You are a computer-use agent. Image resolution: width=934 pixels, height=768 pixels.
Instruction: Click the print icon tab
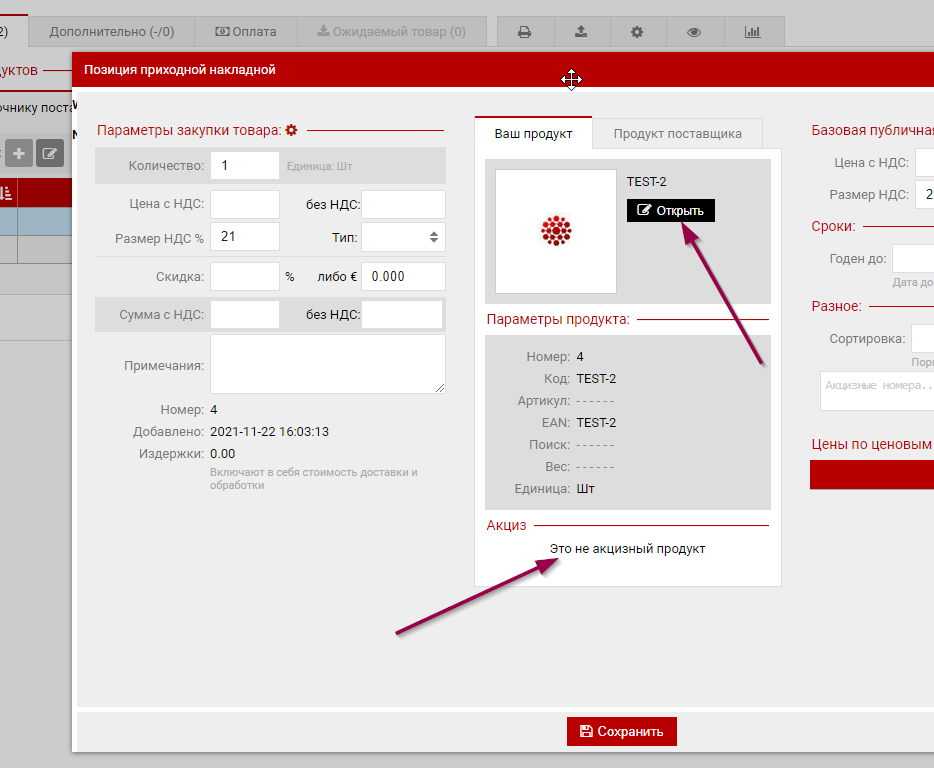[524, 32]
